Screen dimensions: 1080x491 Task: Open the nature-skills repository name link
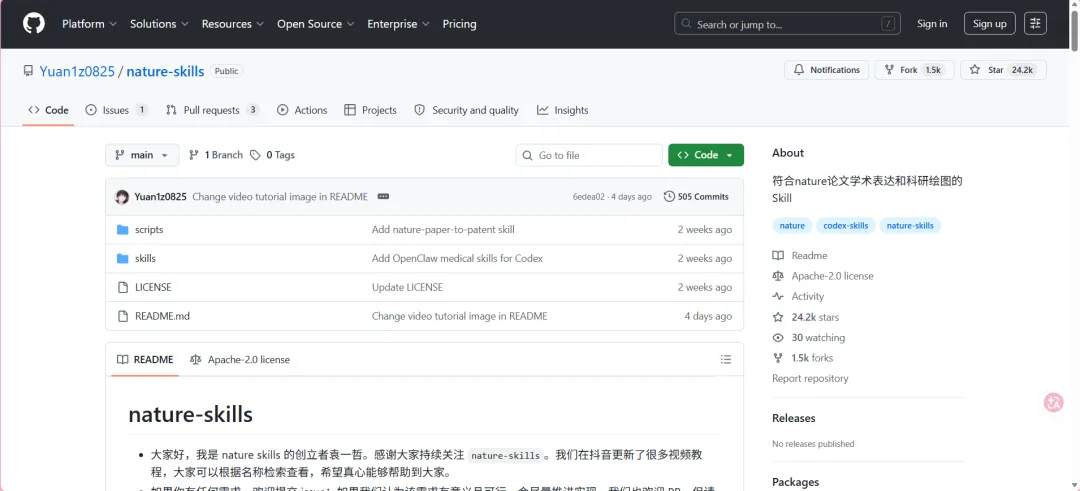(165, 71)
